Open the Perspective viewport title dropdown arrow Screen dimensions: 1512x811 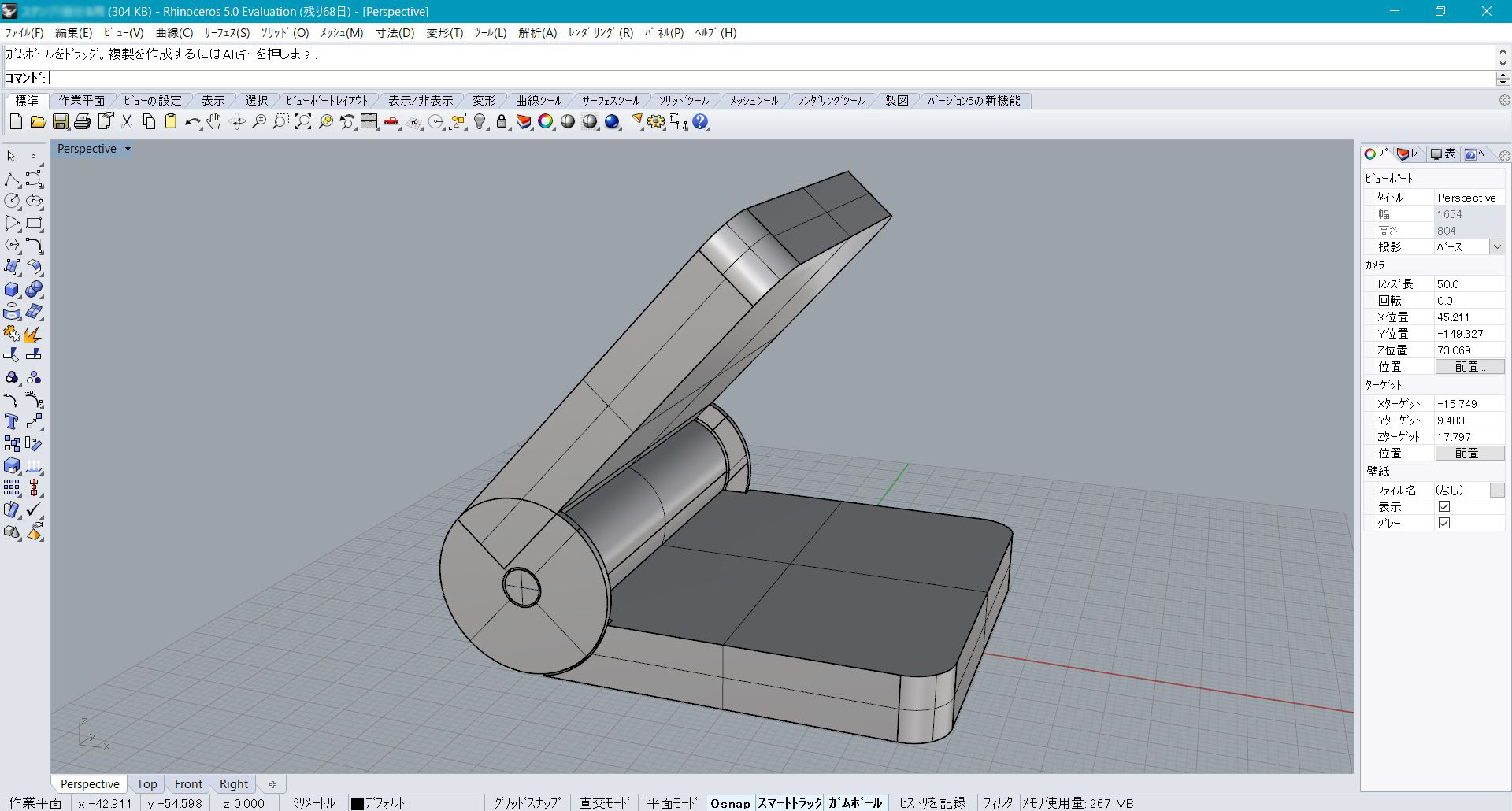click(128, 149)
